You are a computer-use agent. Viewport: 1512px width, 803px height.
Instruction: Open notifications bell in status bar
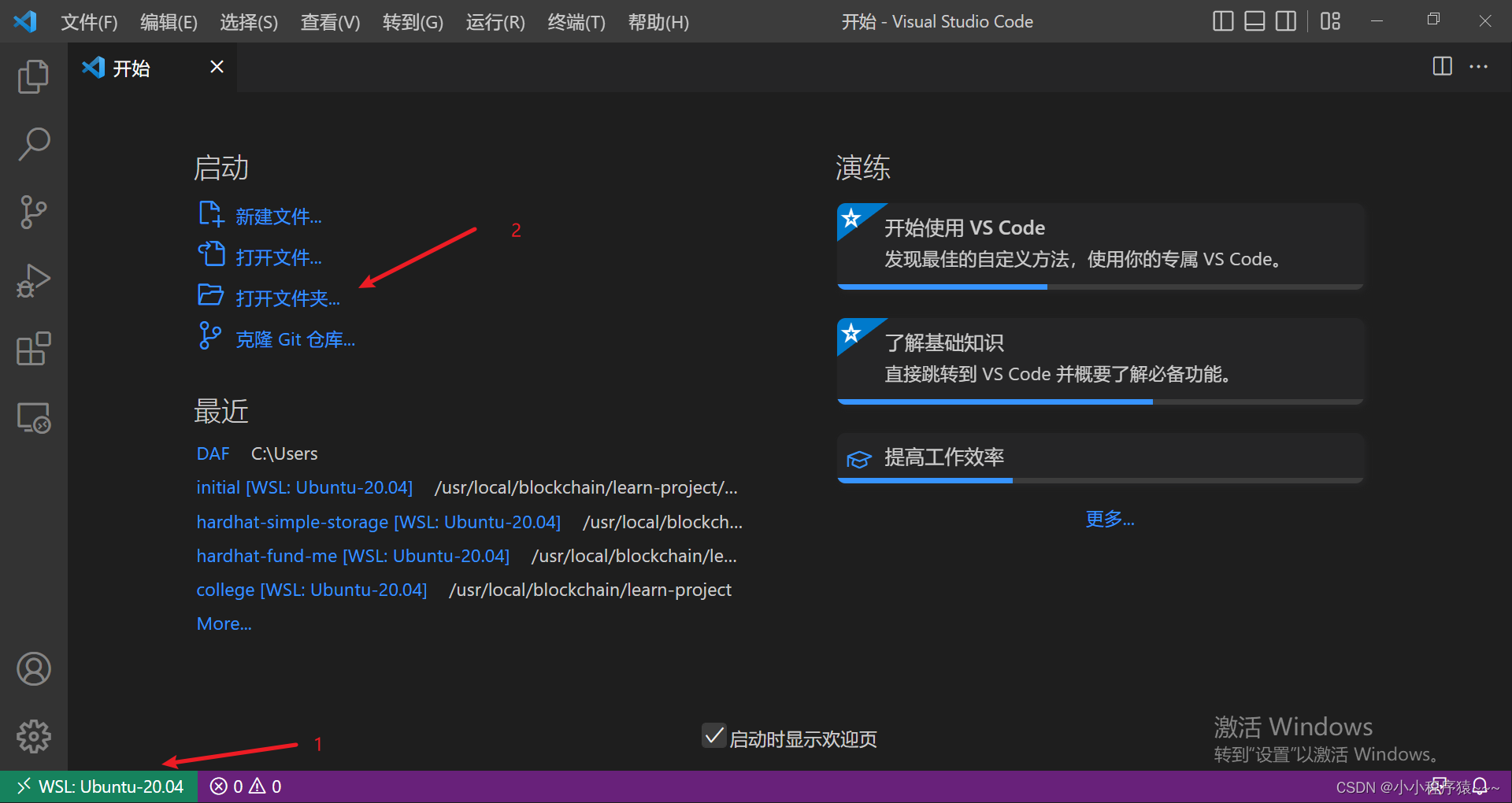point(1480,786)
